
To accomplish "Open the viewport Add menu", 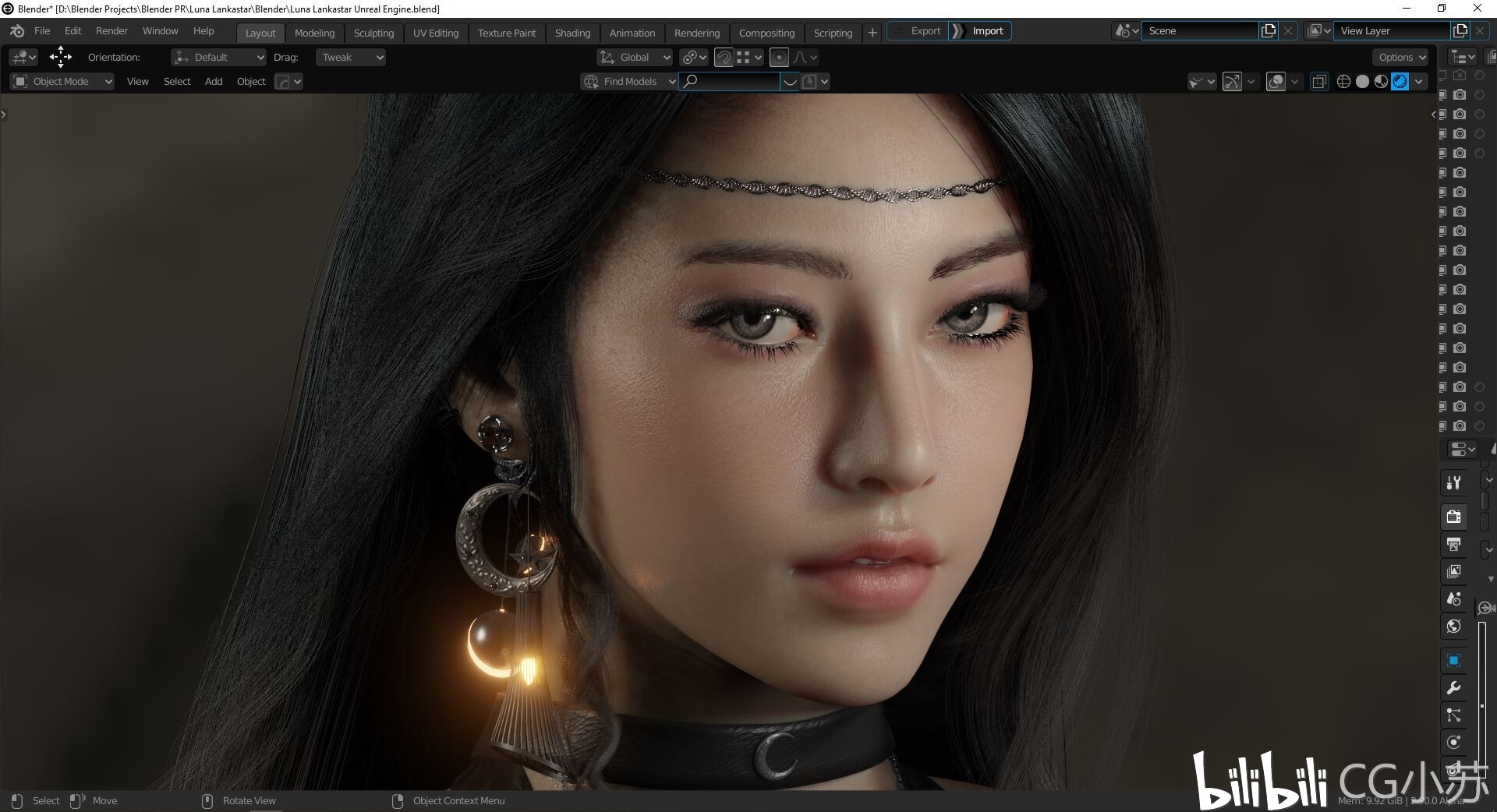I will (x=214, y=81).
